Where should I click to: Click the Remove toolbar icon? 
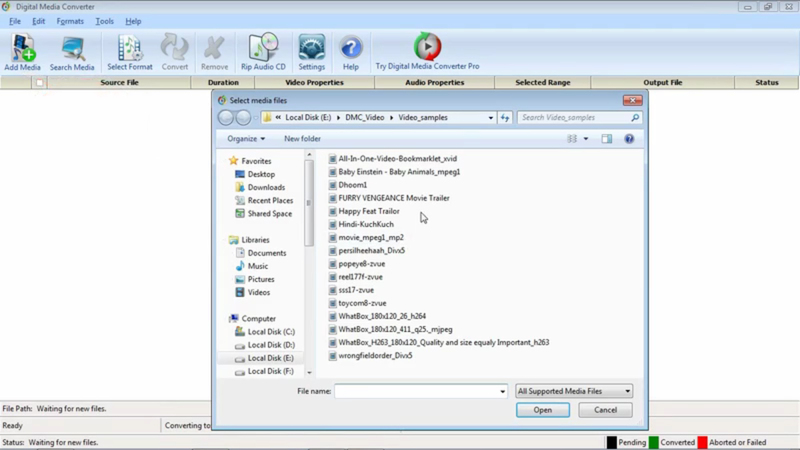coord(214,52)
